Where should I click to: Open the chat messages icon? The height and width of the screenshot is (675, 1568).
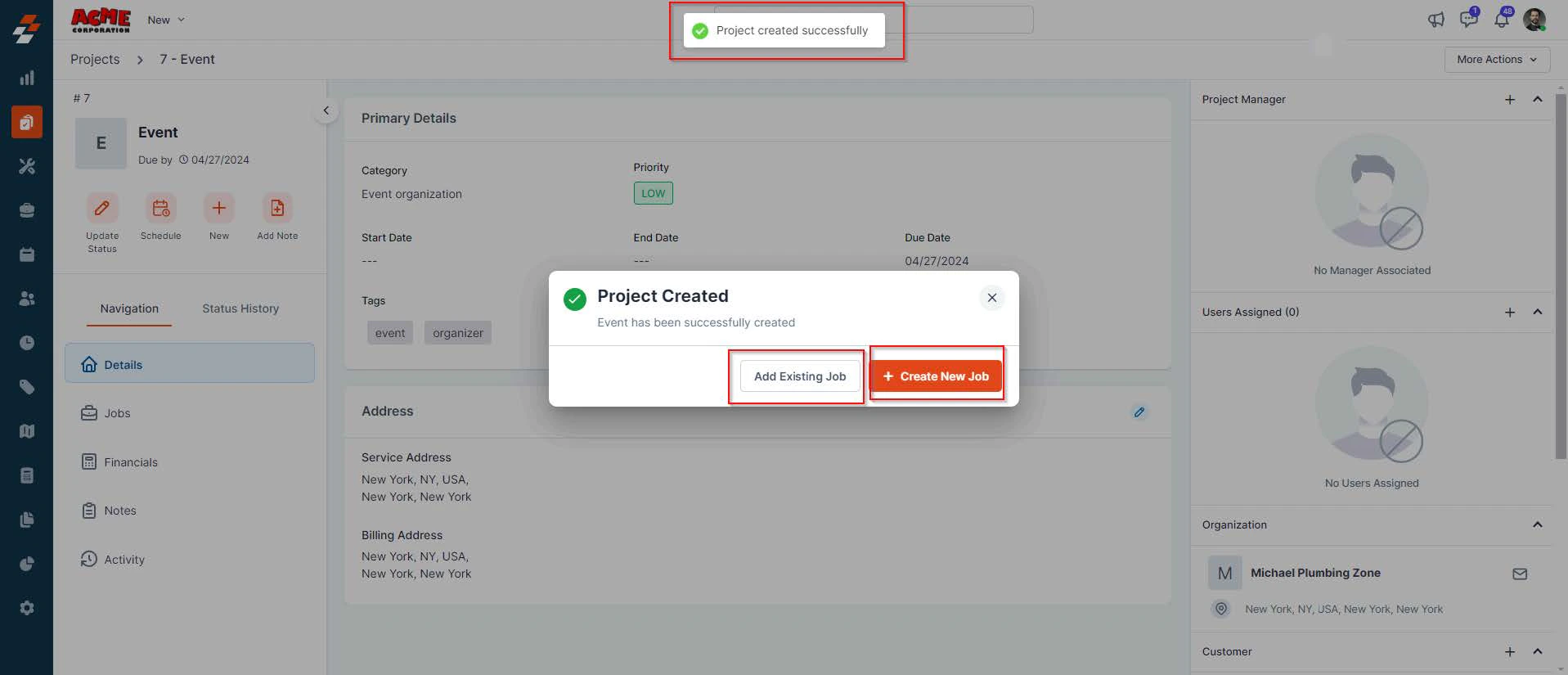pos(1469,19)
